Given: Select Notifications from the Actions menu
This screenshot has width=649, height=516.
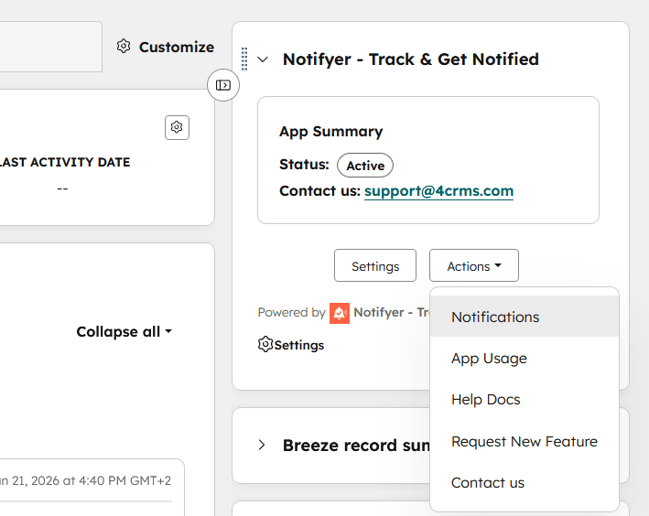Looking at the screenshot, I should [x=495, y=317].
